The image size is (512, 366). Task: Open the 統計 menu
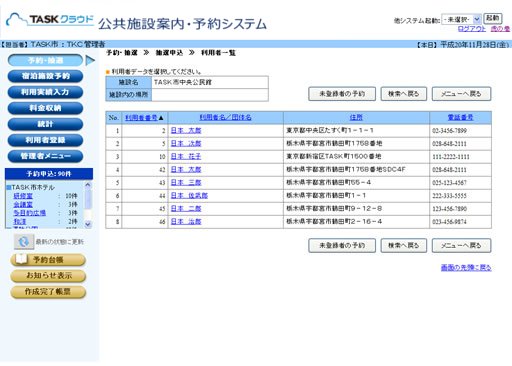[45, 124]
